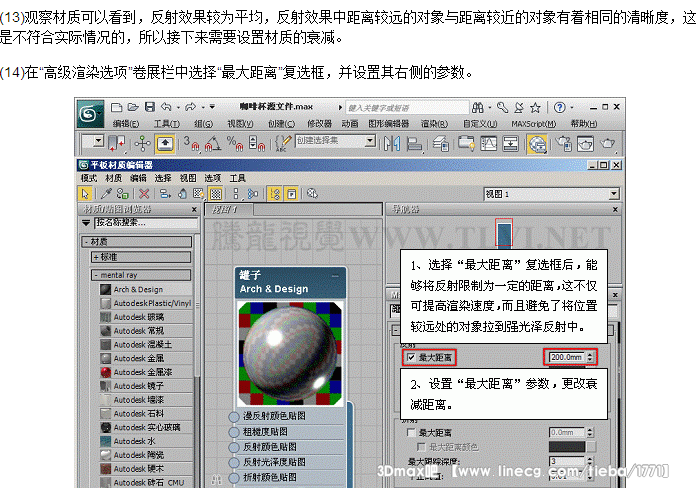Open the quick access toolbar dropdown arrow
The image size is (698, 488).
[212, 107]
